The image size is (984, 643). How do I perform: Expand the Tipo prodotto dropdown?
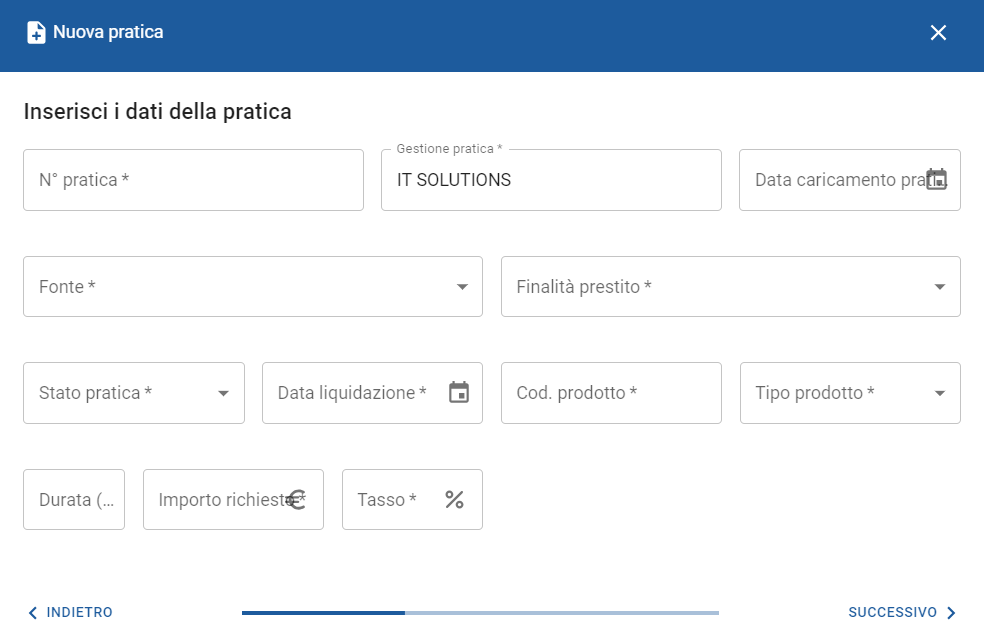pos(939,394)
